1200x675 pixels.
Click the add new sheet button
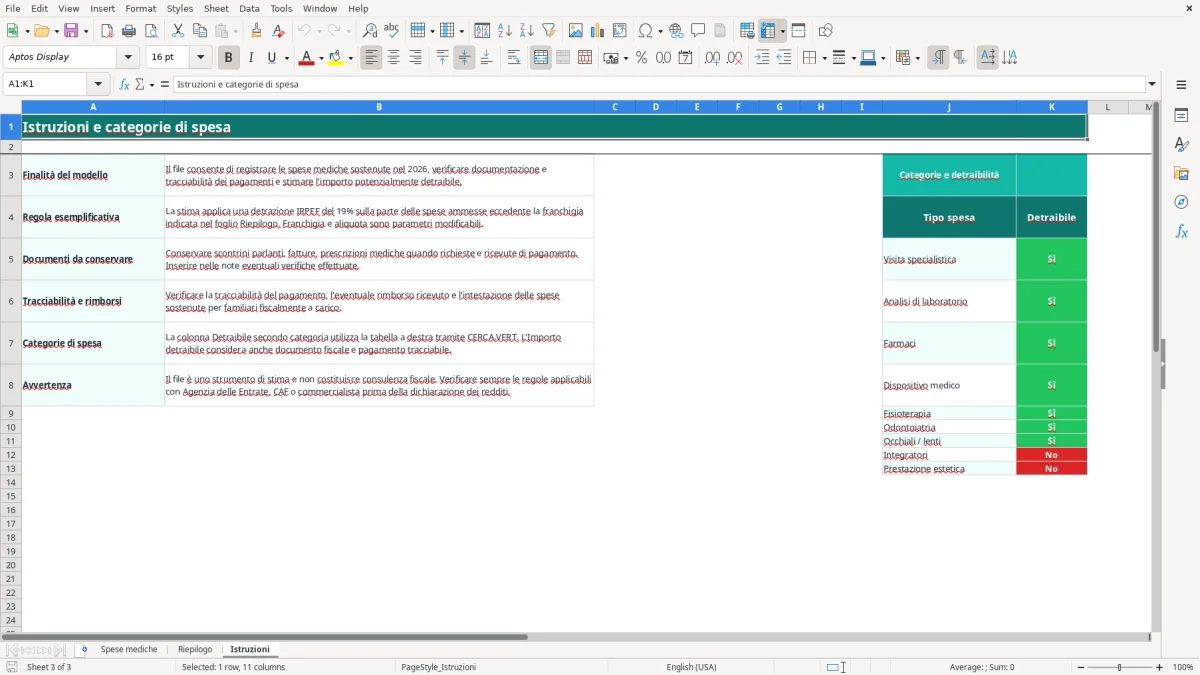click(84, 649)
